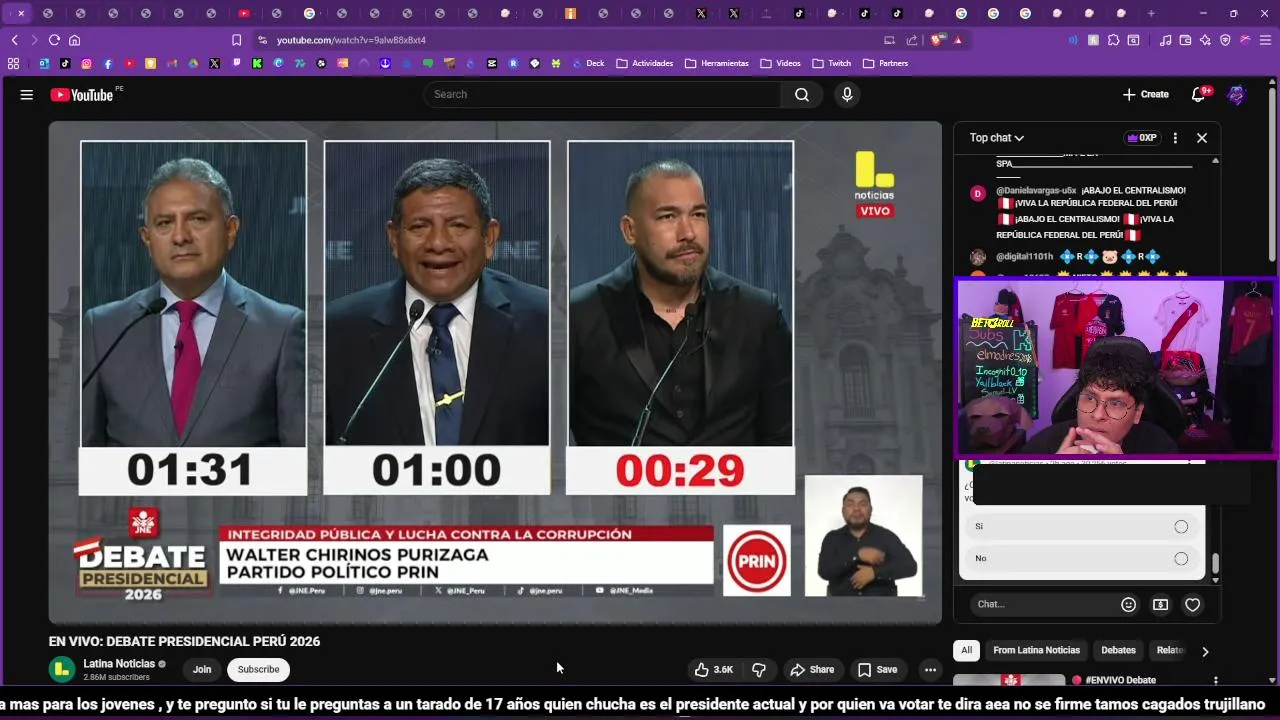1280x720 pixels.
Task: Share the video
Action: coord(812,670)
